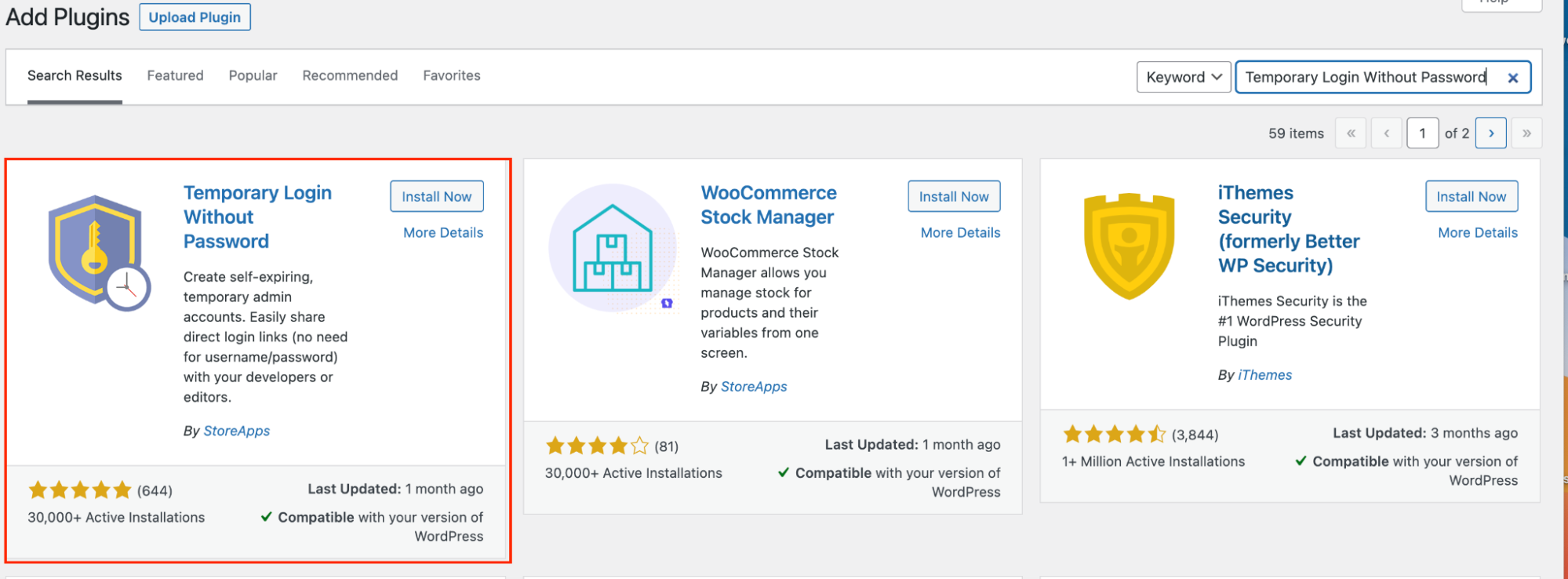Open the Favorites plugins tab
Image resolution: width=1568 pixels, height=579 pixels.
[452, 75]
